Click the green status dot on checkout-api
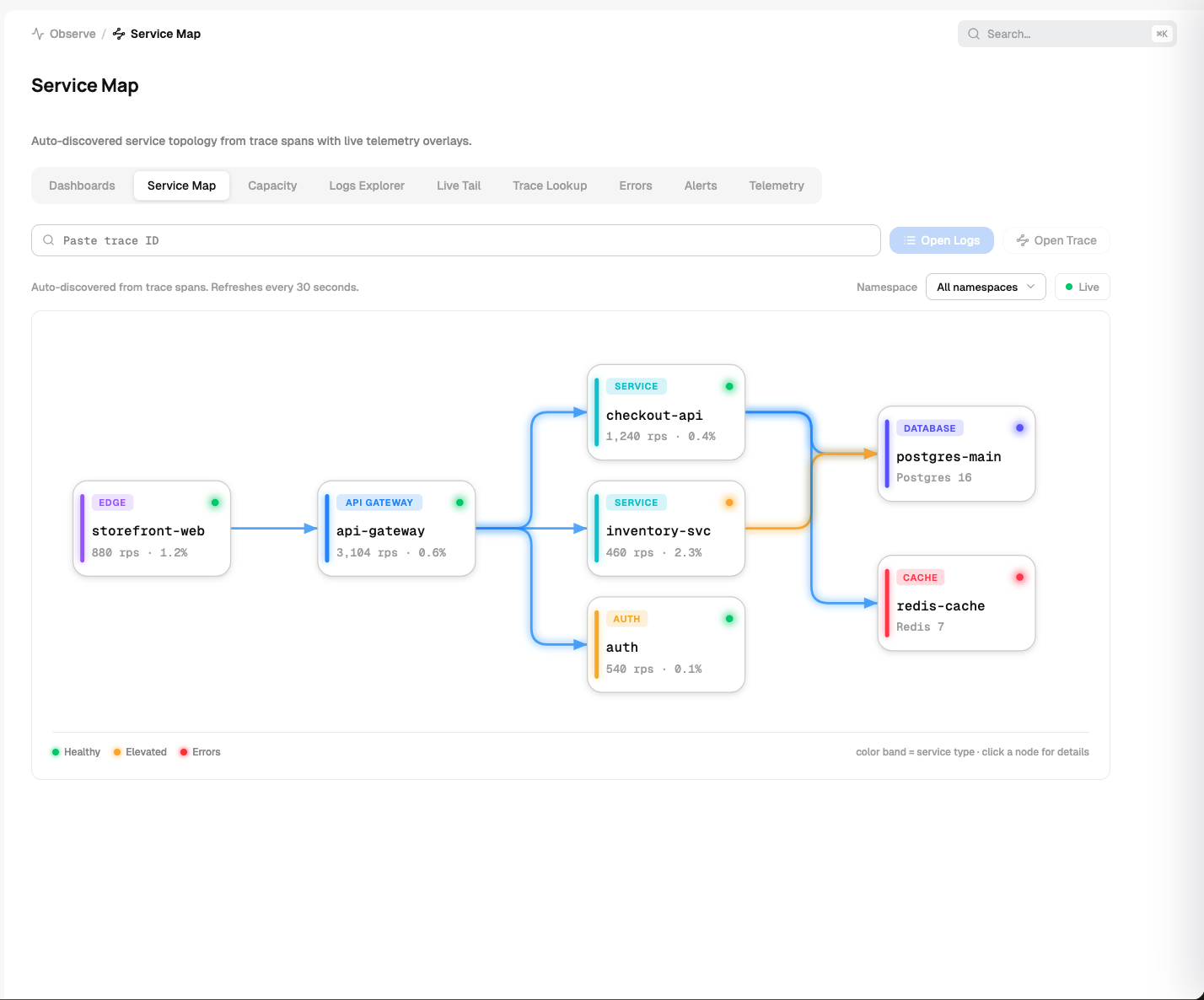 (729, 386)
